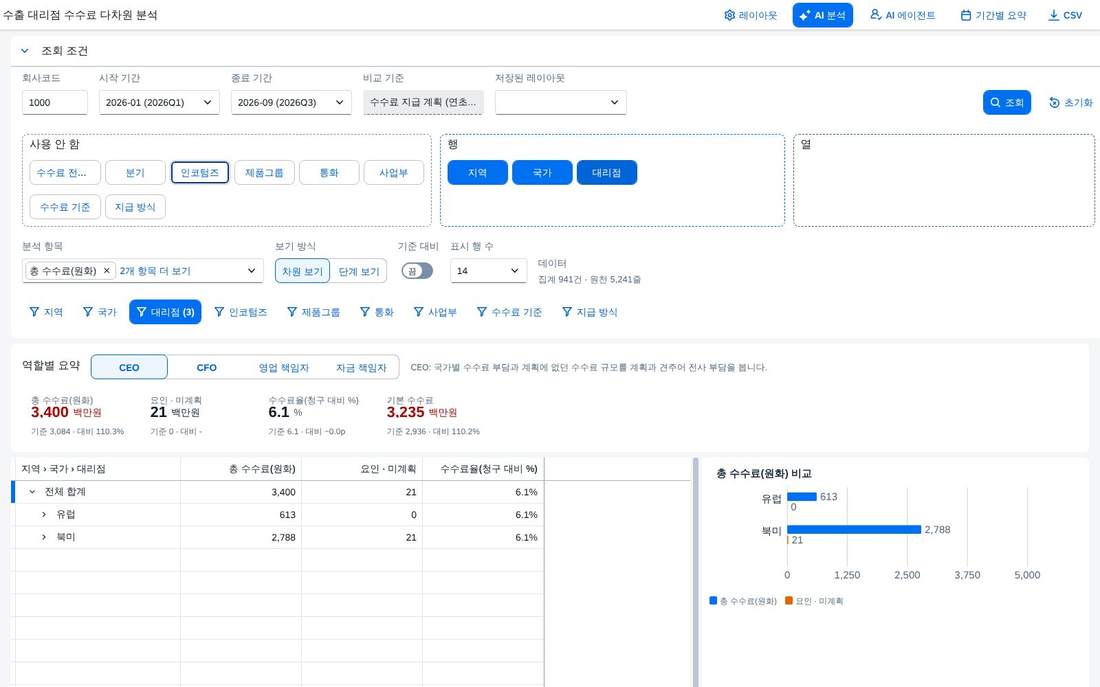Click the 비교 기준 field
The image size is (1100, 687).
(x=423, y=102)
